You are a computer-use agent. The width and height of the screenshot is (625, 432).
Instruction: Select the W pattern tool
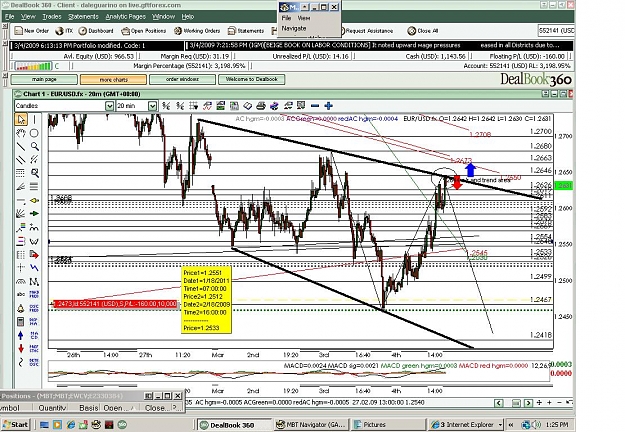coord(34,241)
